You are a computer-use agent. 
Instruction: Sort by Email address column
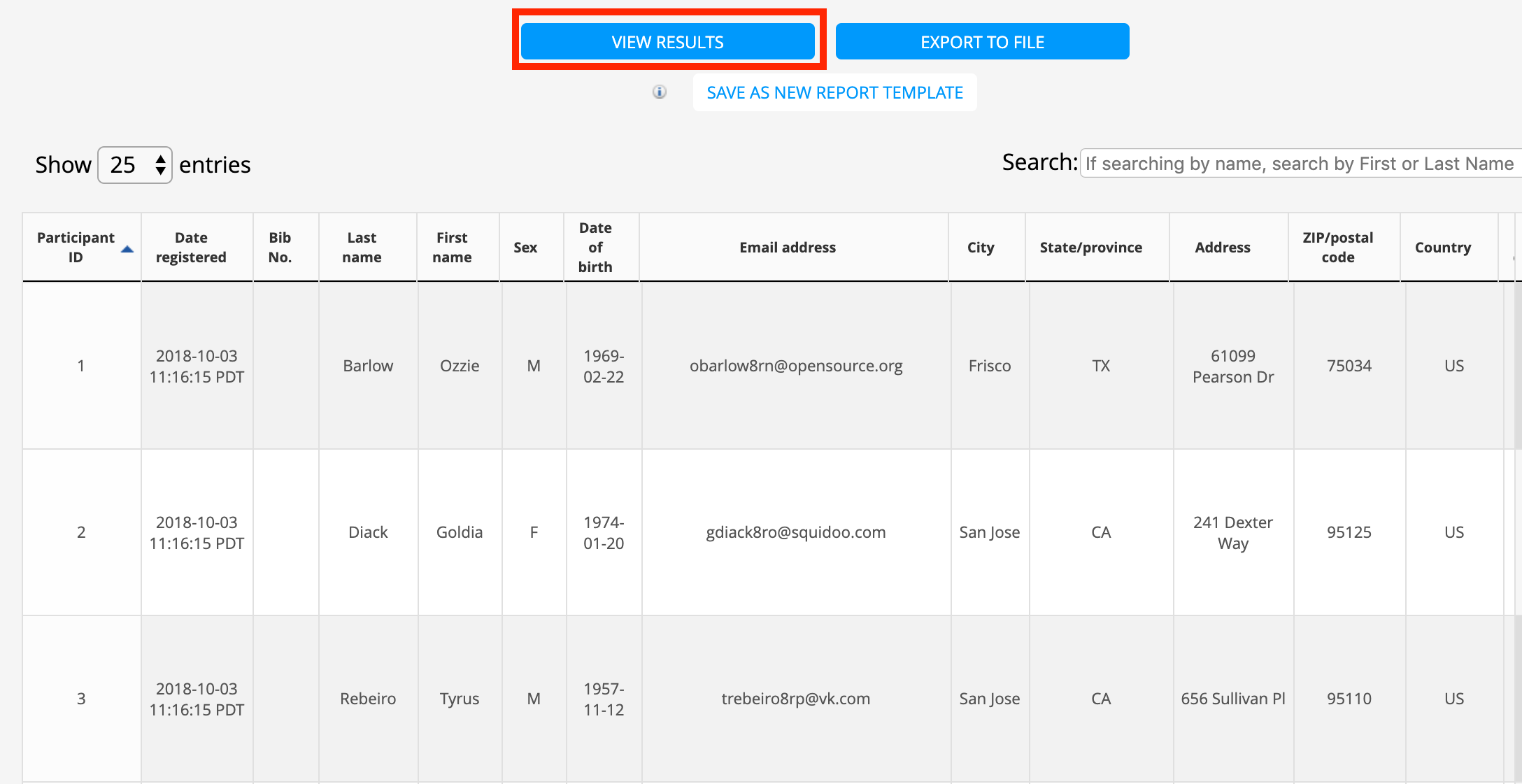click(788, 248)
